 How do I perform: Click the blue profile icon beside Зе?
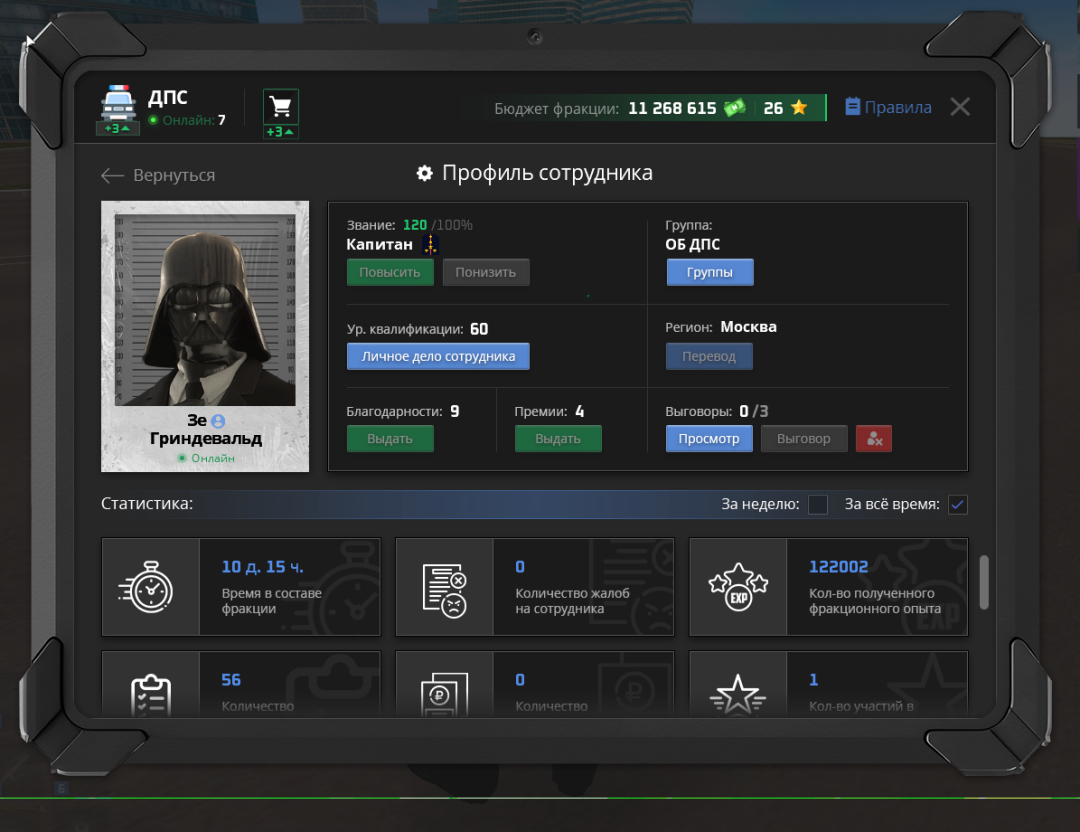218,420
